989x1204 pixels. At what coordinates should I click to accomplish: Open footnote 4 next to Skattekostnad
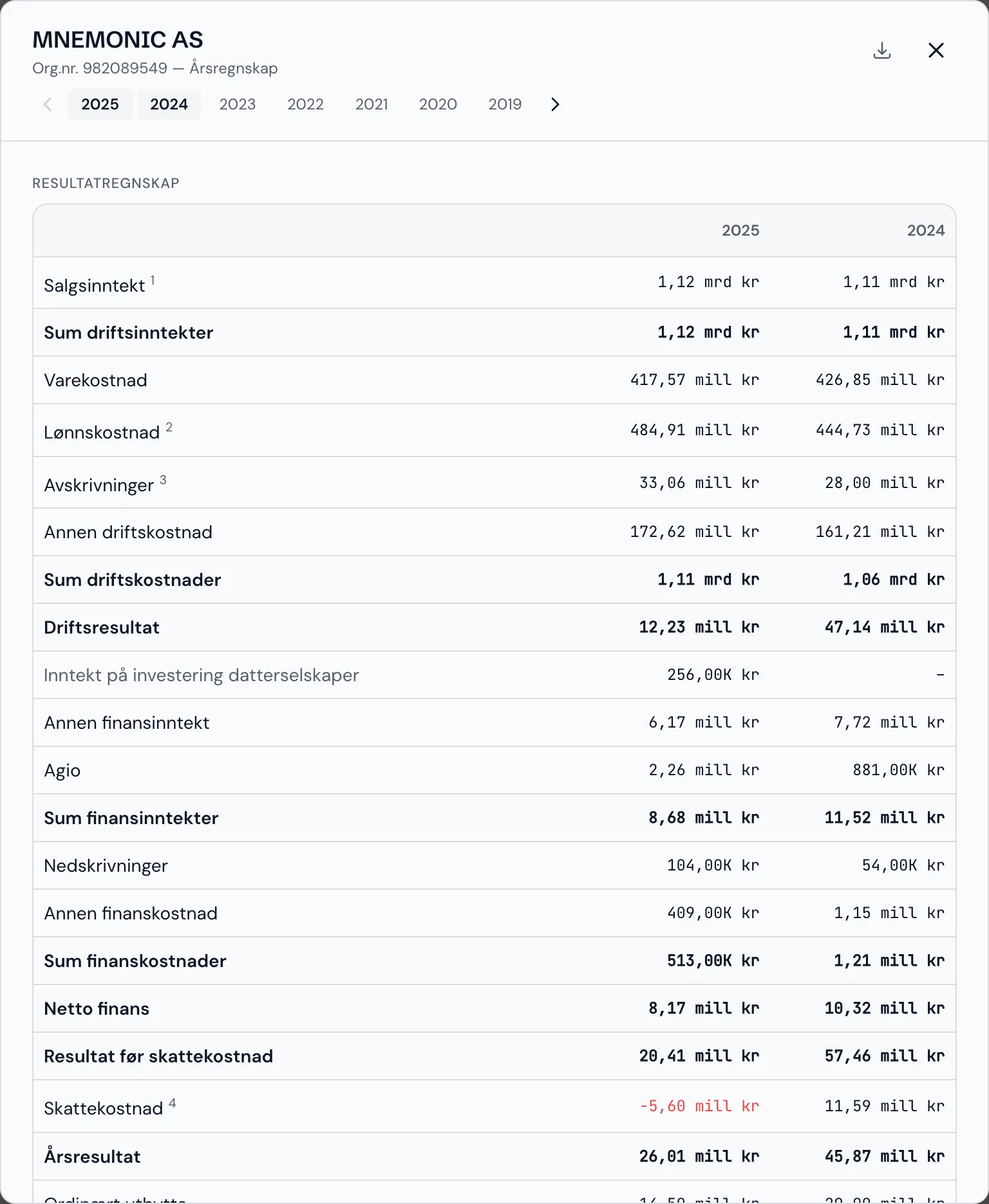pyautogui.click(x=172, y=1103)
